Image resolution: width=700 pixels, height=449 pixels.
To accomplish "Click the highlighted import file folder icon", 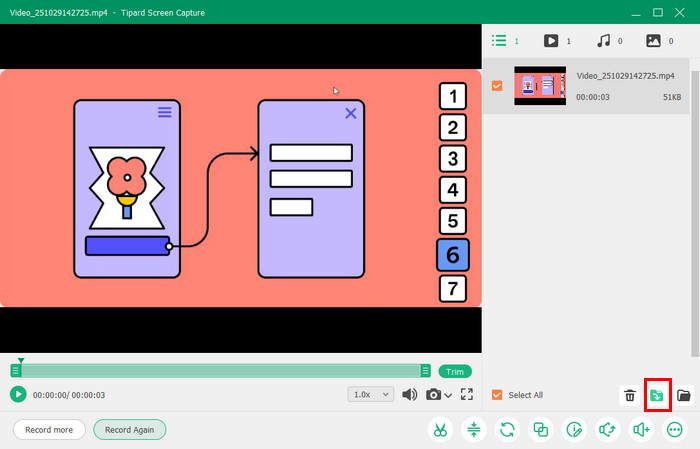I will [657, 395].
